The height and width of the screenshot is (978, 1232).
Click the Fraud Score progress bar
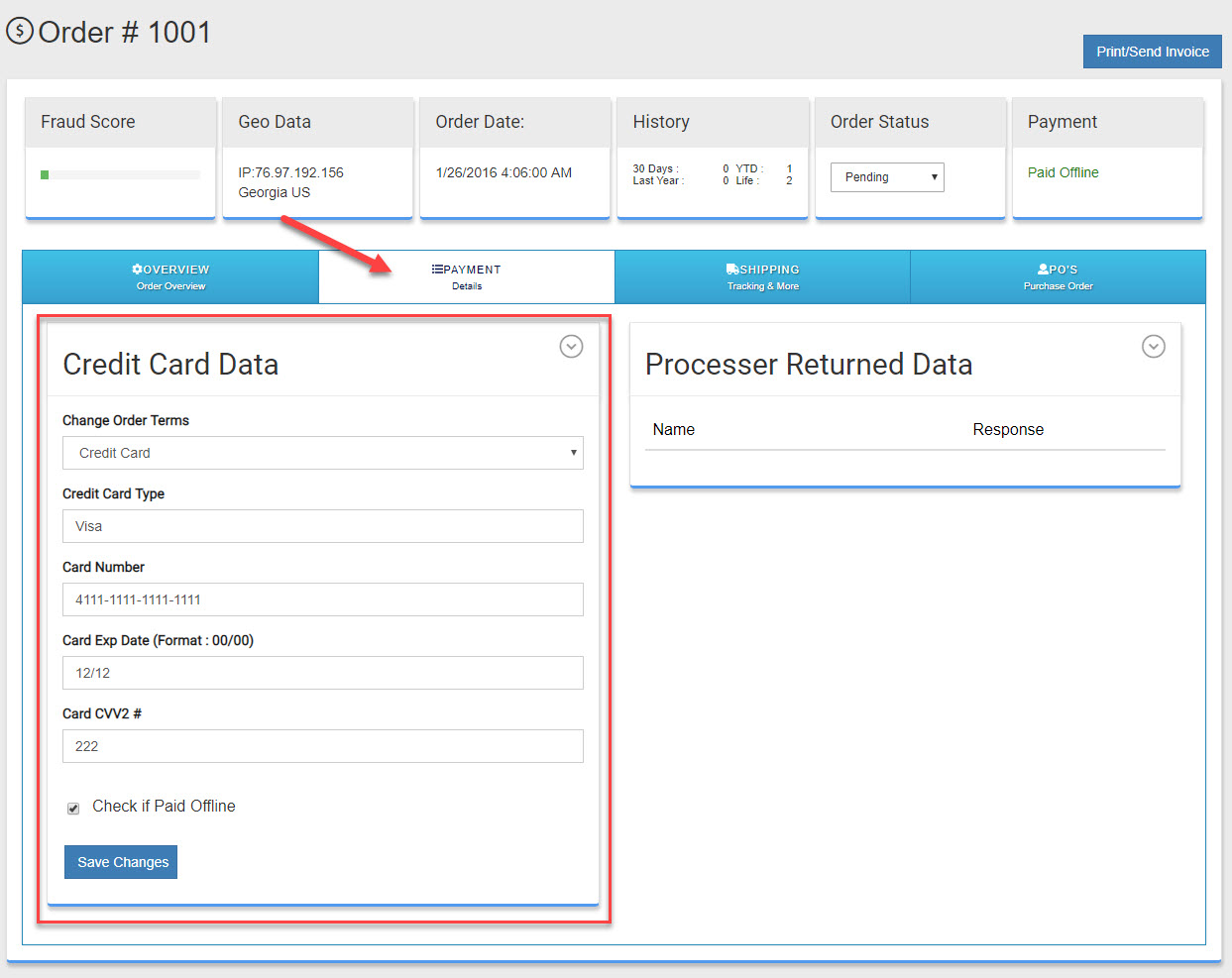(120, 175)
